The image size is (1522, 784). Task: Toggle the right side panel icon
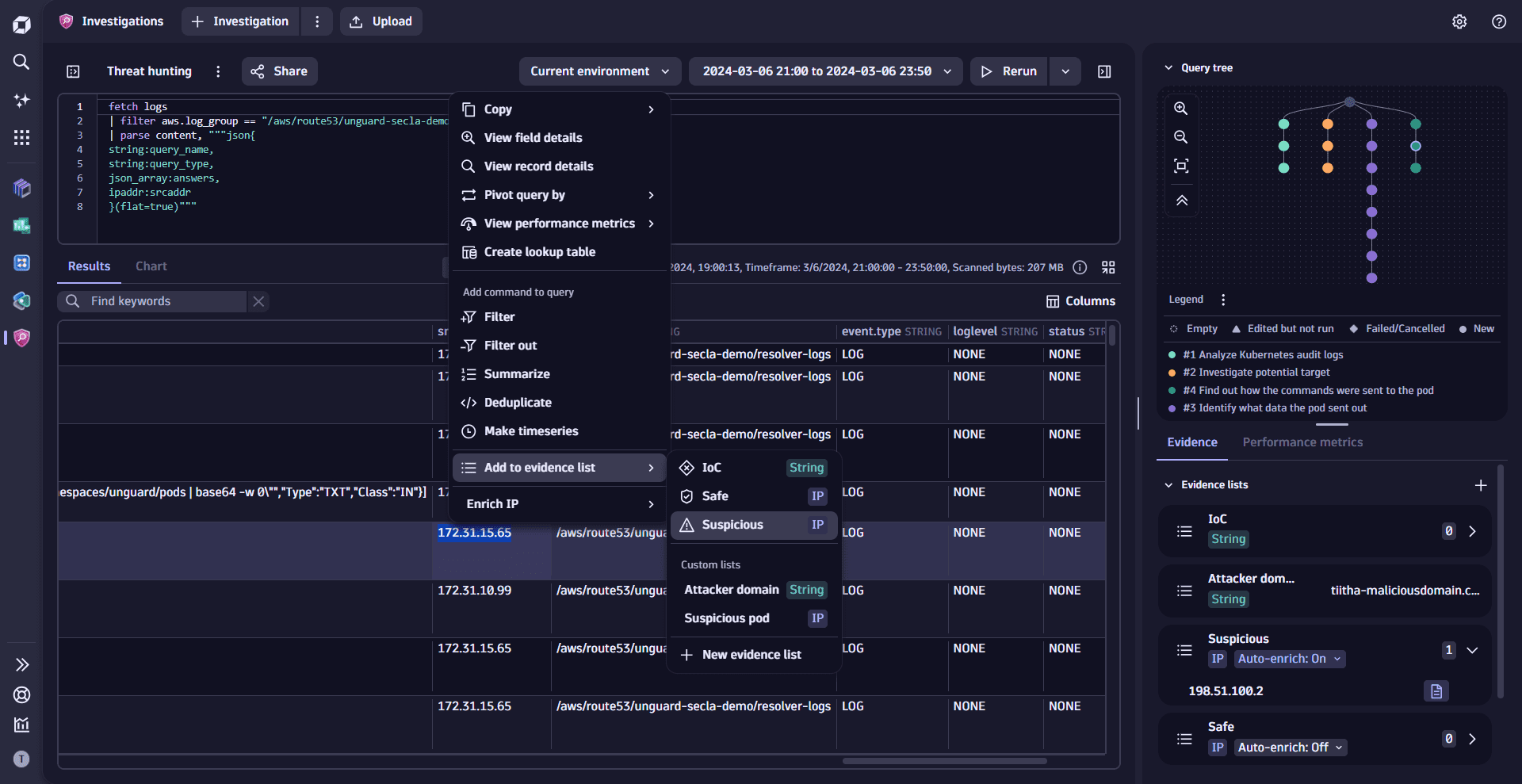(x=1104, y=71)
